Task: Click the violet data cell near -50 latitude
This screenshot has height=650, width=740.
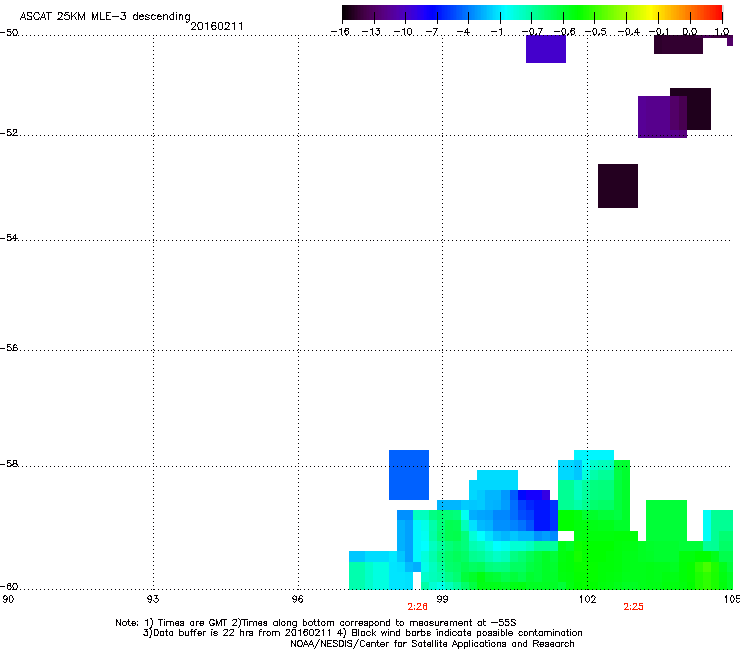Action: coord(546,49)
